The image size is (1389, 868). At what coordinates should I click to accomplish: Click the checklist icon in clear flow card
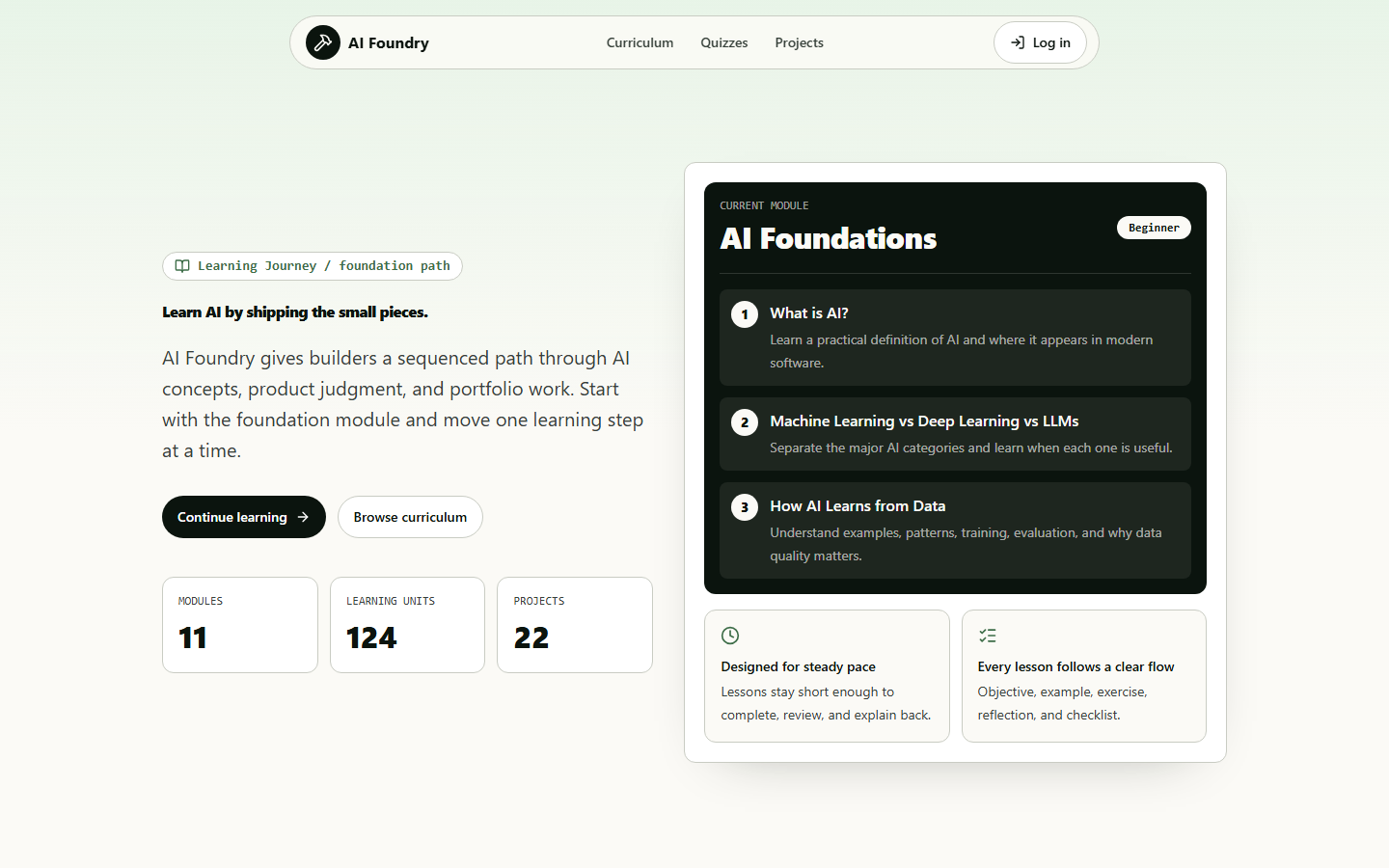[x=987, y=636]
